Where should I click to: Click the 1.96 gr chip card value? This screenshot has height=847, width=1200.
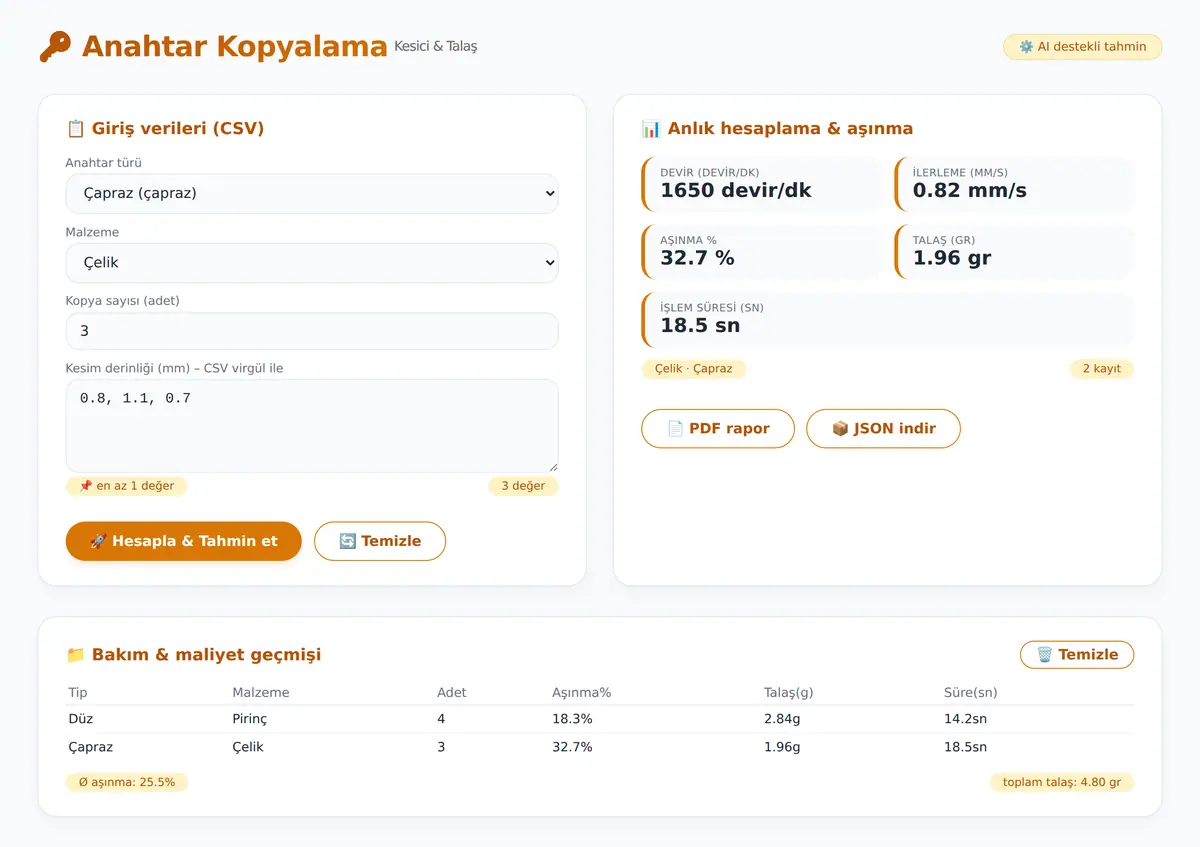click(x=952, y=258)
